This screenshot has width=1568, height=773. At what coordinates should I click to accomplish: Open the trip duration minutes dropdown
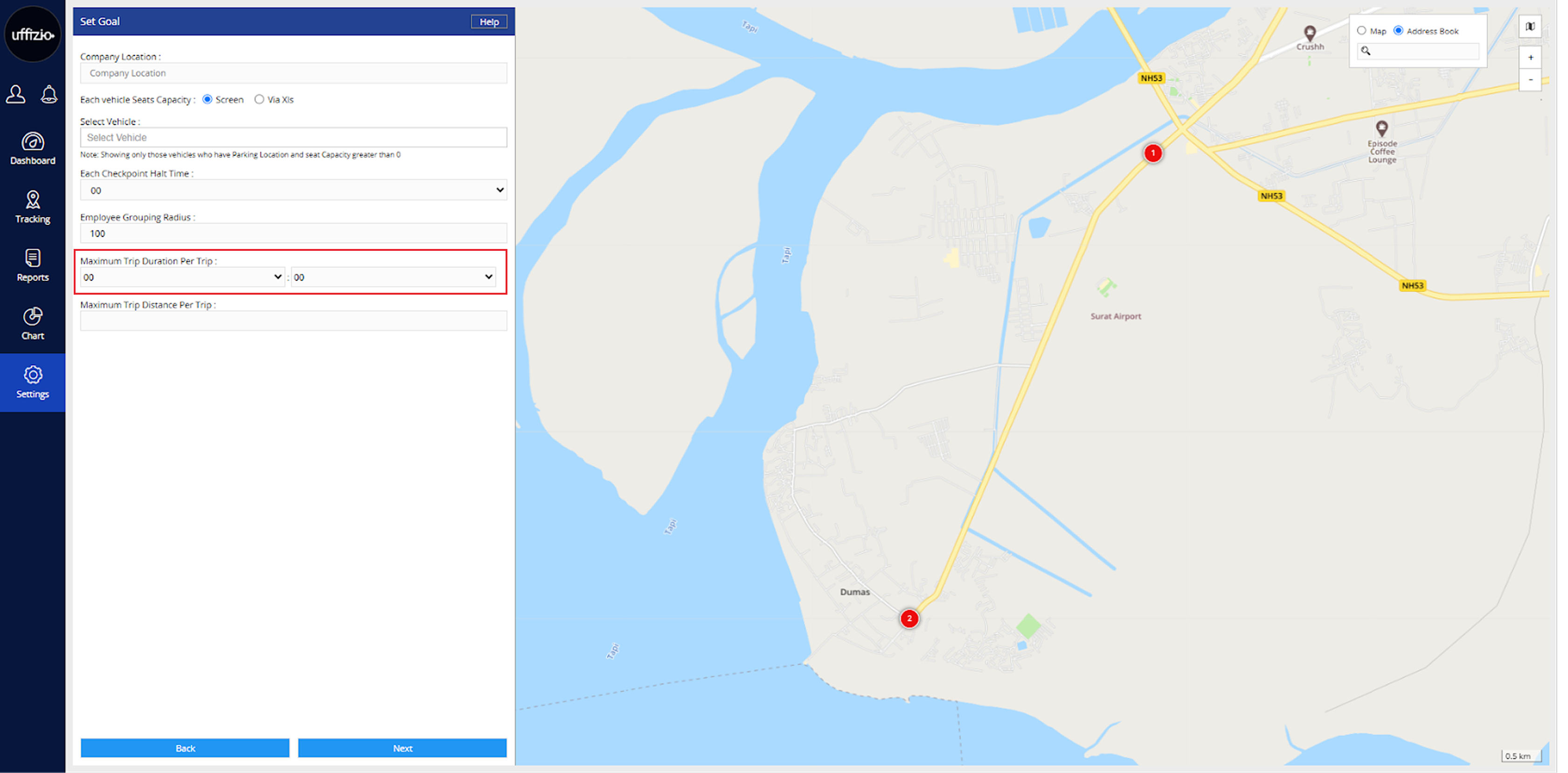pos(393,277)
